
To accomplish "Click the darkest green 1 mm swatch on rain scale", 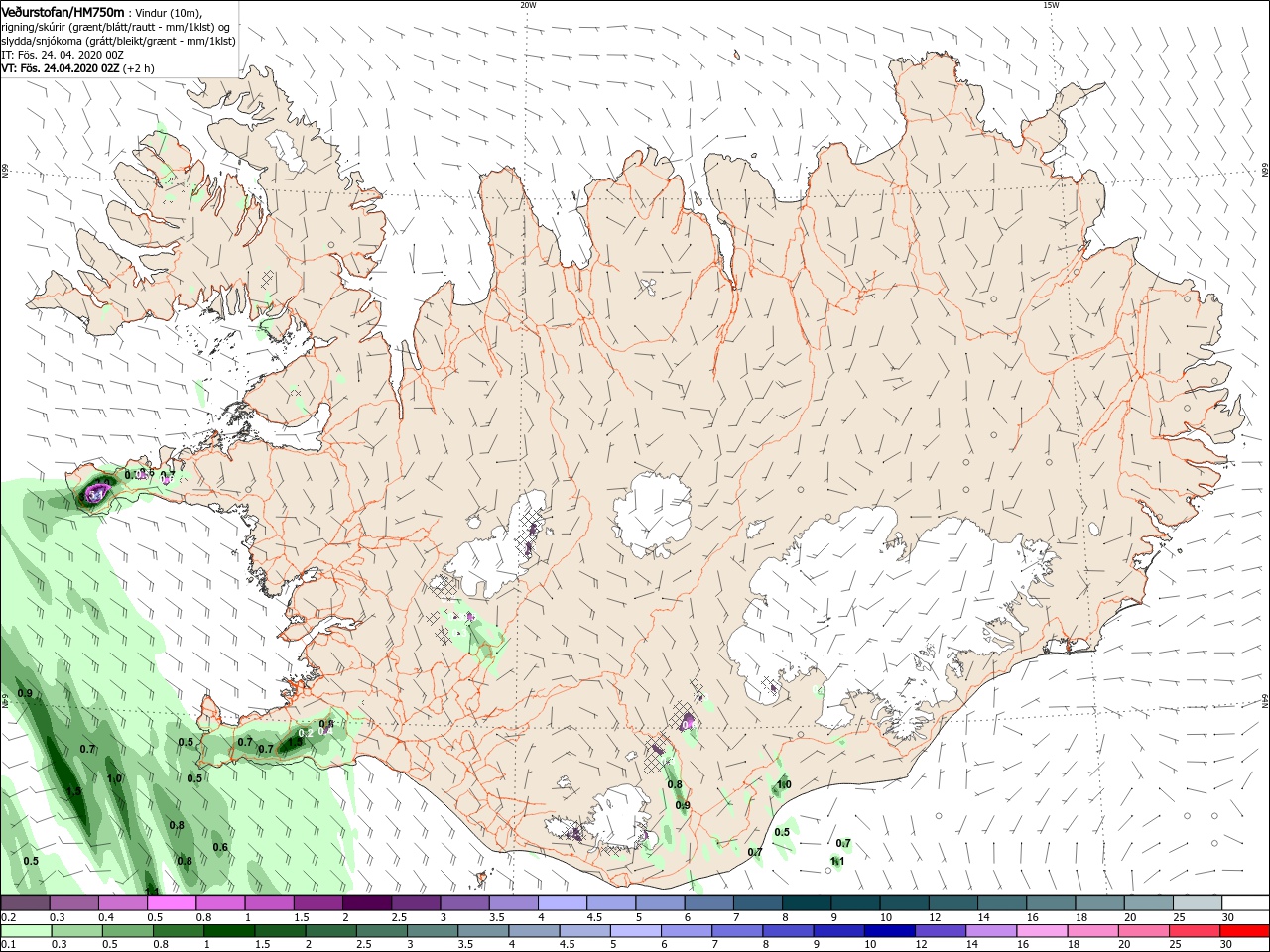I will tap(228, 931).
